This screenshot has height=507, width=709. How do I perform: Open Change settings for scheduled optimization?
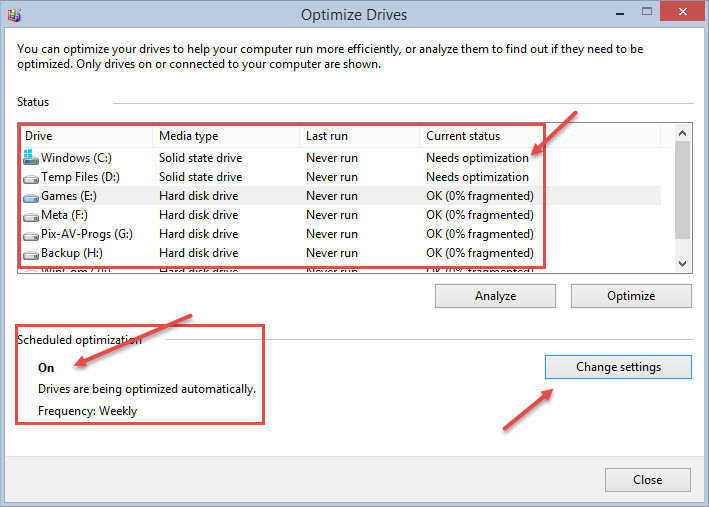click(618, 367)
